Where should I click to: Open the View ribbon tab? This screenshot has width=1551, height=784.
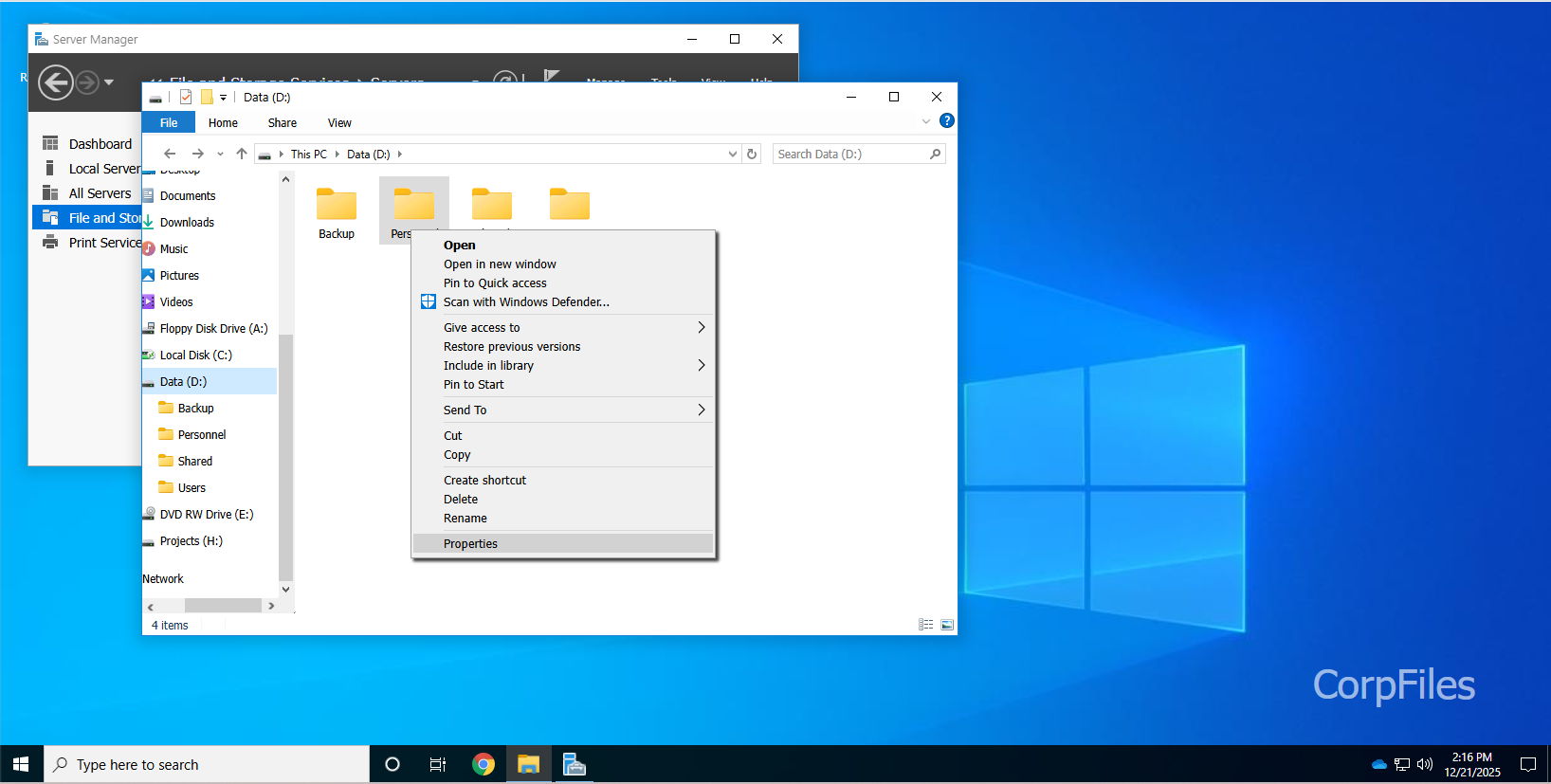pyautogui.click(x=339, y=123)
